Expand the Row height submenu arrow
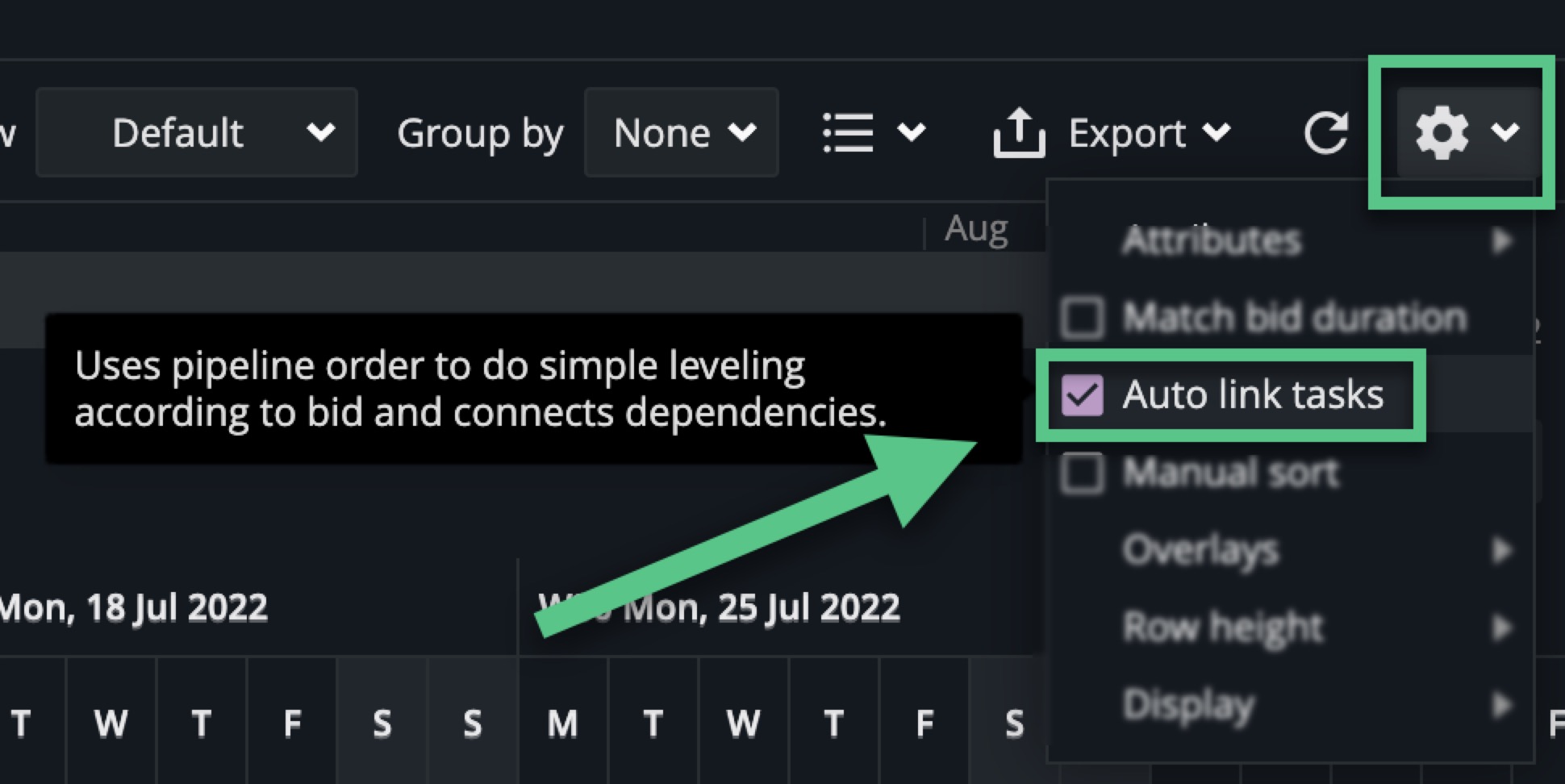 point(1501,627)
